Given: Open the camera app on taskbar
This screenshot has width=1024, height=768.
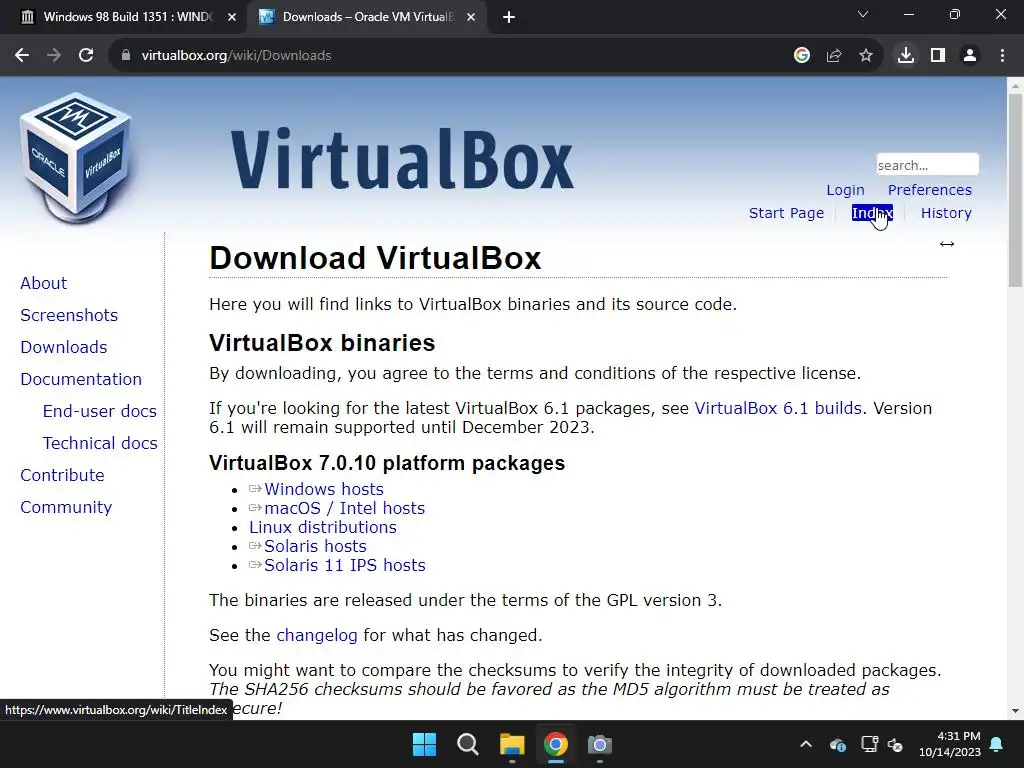Looking at the screenshot, I should (600, 744).
